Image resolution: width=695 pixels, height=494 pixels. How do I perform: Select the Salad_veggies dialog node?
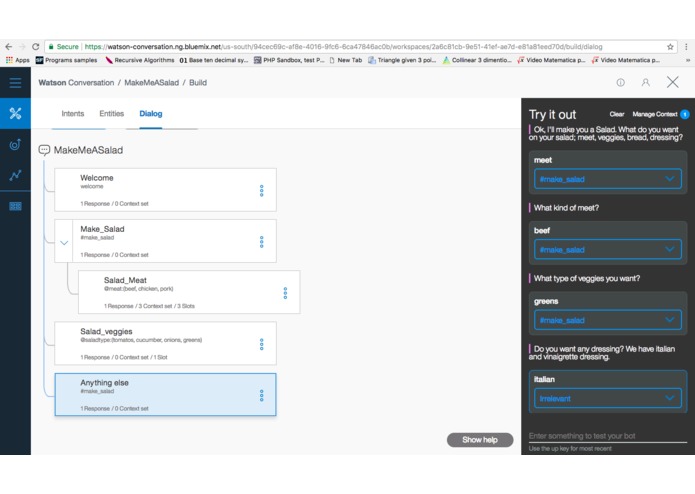pos(165,343)
